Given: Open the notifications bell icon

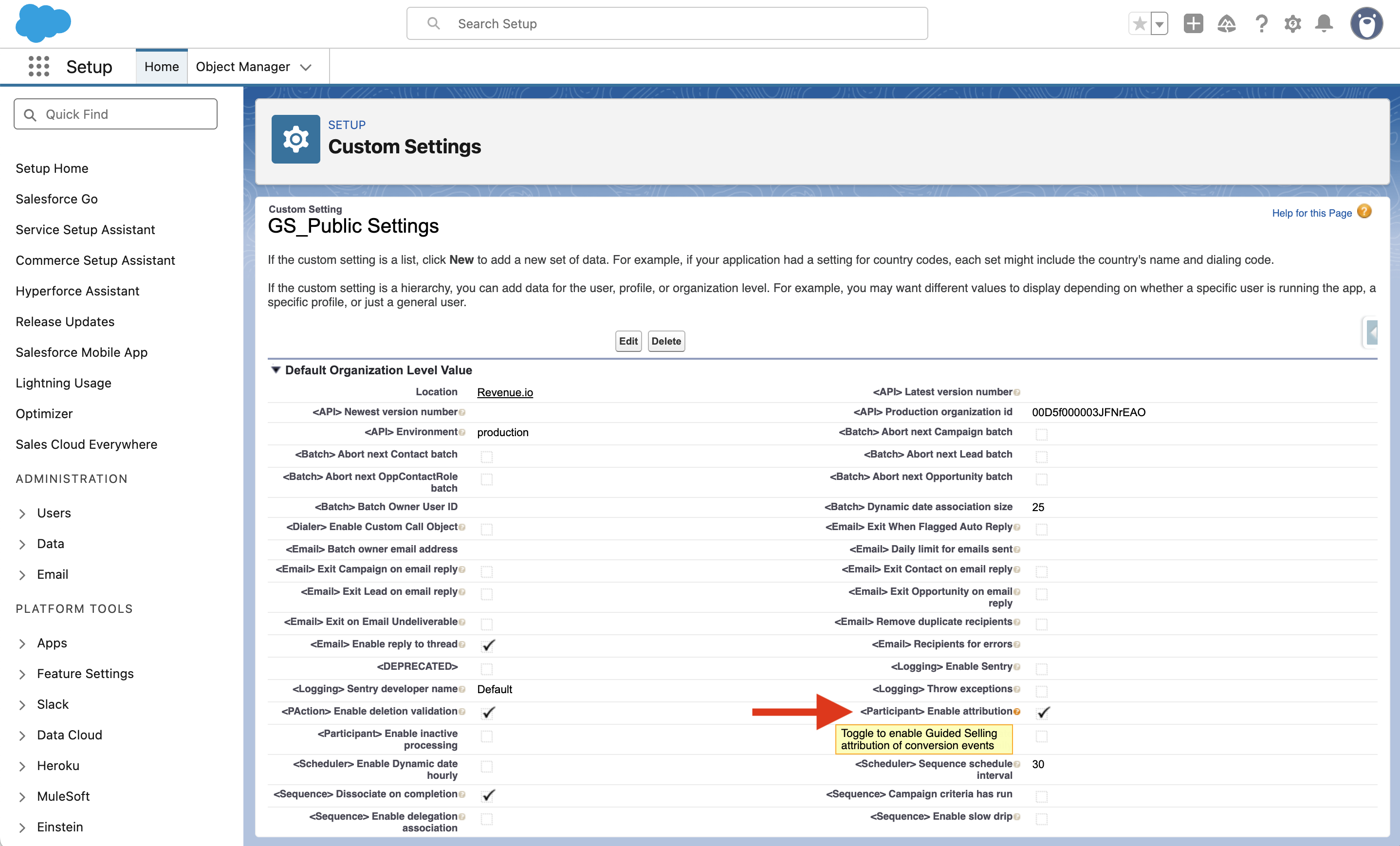Looking at the screenshot, I should (1325, 23).
